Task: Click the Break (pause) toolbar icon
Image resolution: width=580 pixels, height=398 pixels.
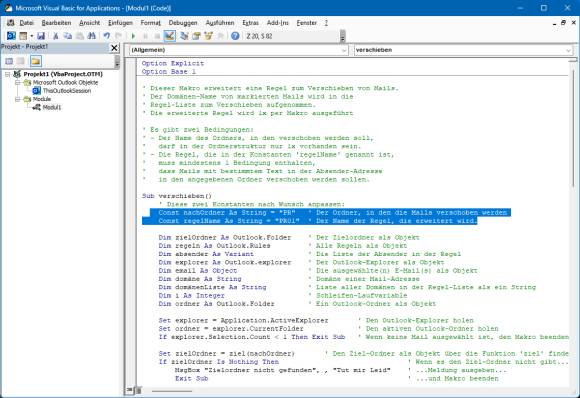Action: tap(145, 36)
